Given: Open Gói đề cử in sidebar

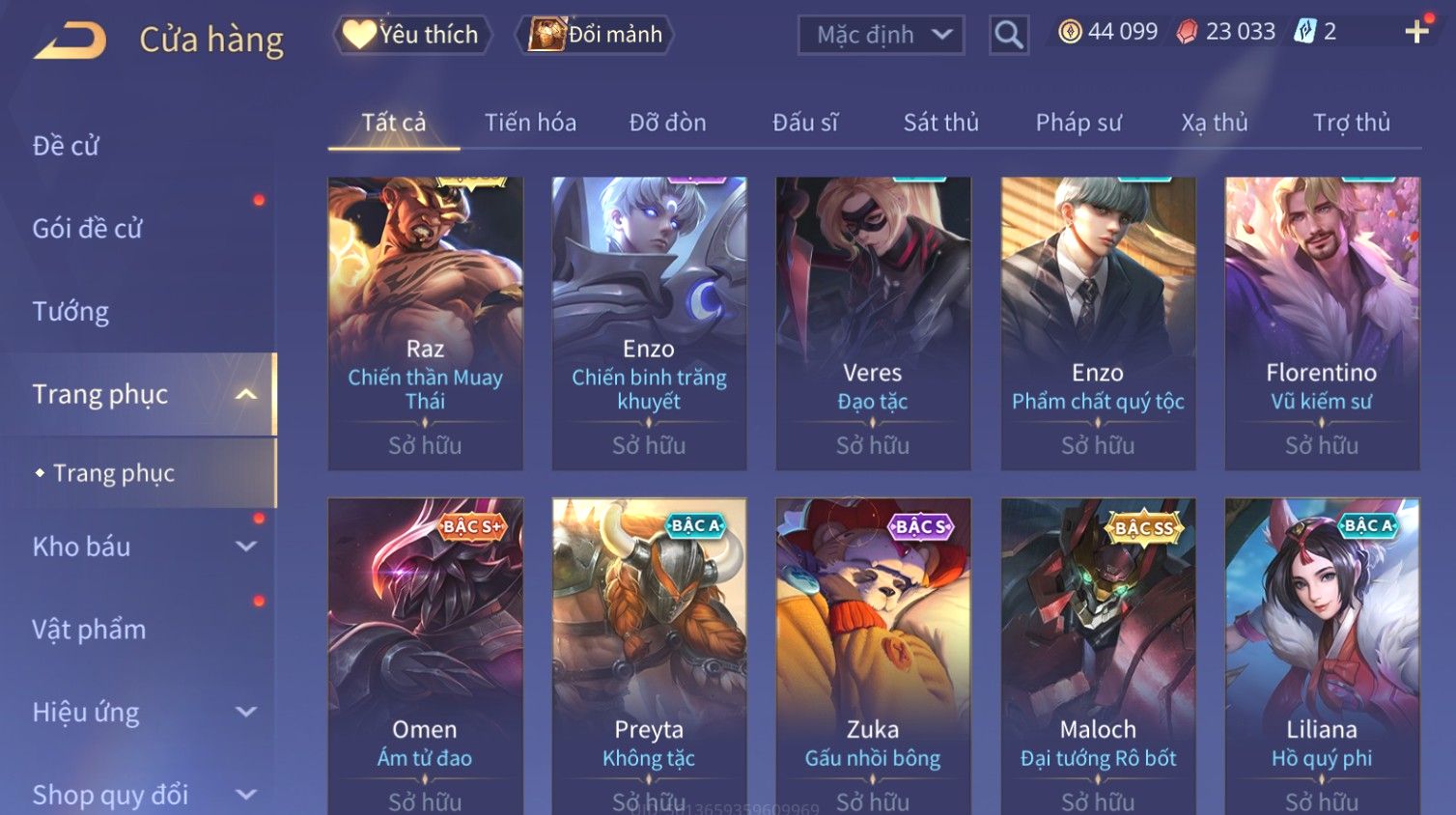Looking at the screenshot, I should click(87, 229).
